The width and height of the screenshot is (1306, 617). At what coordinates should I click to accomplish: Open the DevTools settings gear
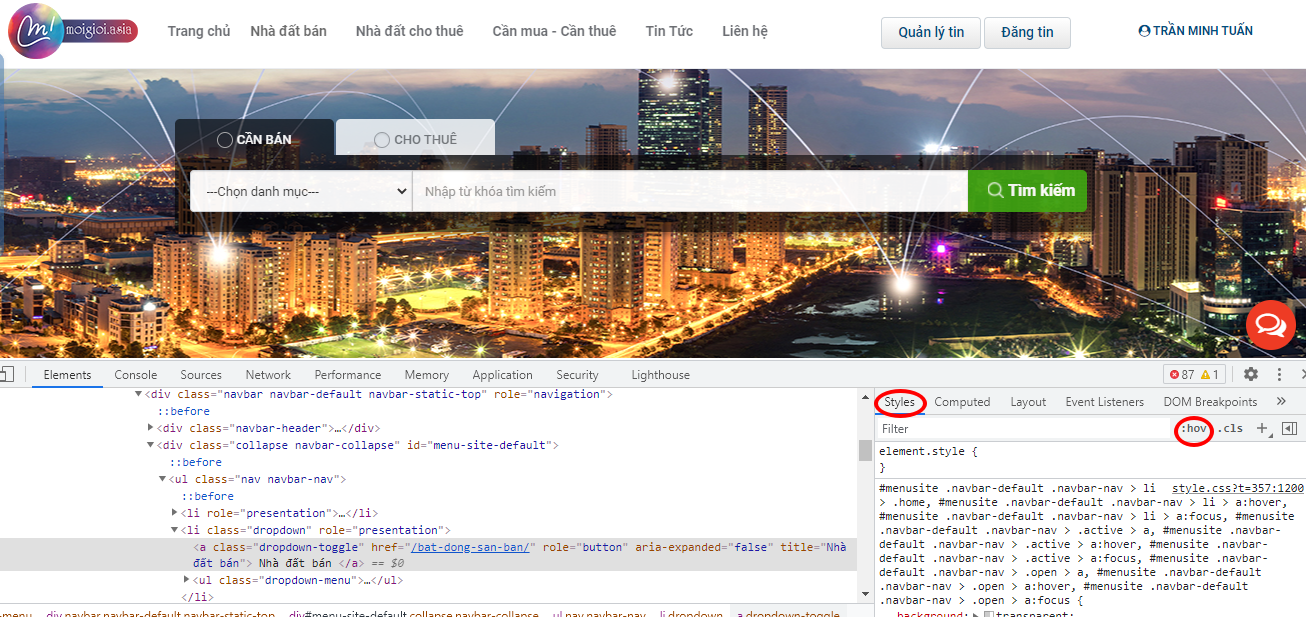coord(1250,374)
